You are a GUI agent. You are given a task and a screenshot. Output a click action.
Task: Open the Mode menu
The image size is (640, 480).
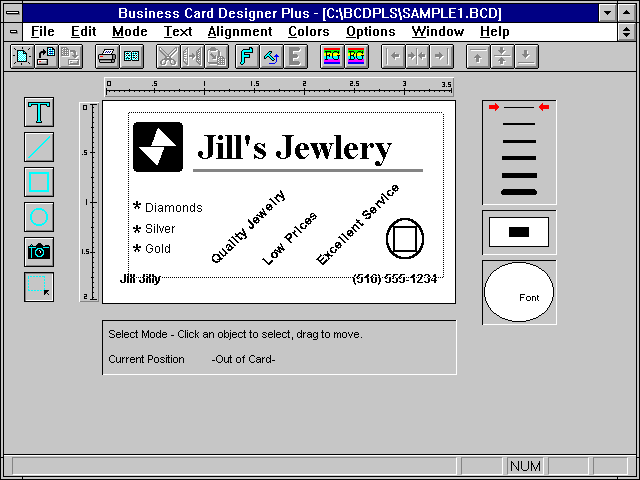pos(129,32)
